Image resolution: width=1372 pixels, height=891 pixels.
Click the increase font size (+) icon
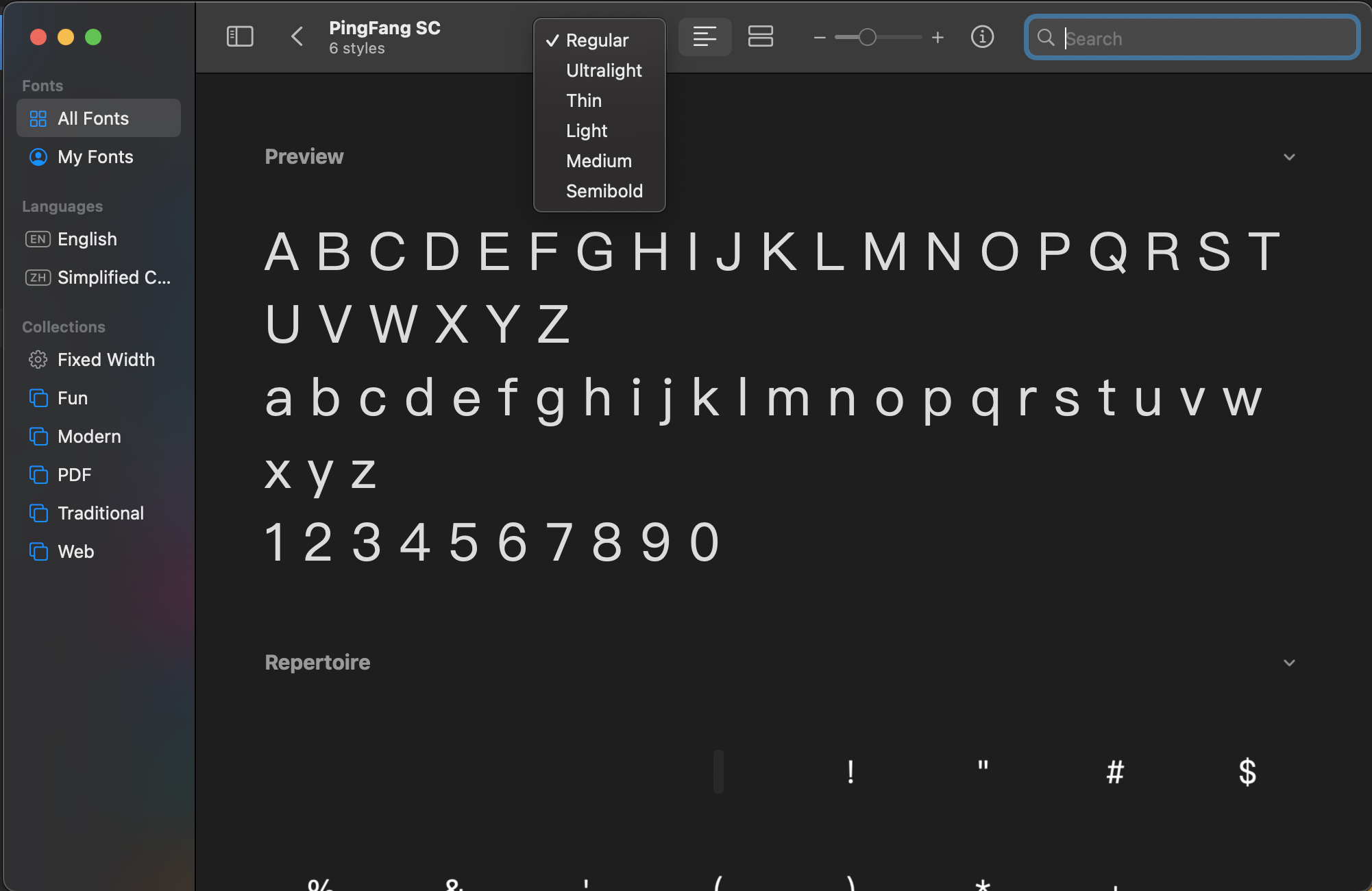click(x=937, y=38)
